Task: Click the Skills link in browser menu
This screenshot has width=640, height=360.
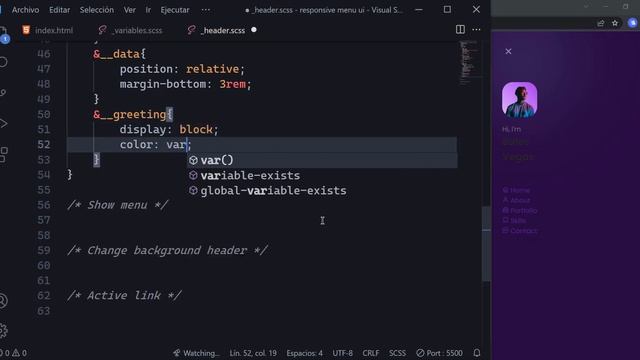Action: 514,220
